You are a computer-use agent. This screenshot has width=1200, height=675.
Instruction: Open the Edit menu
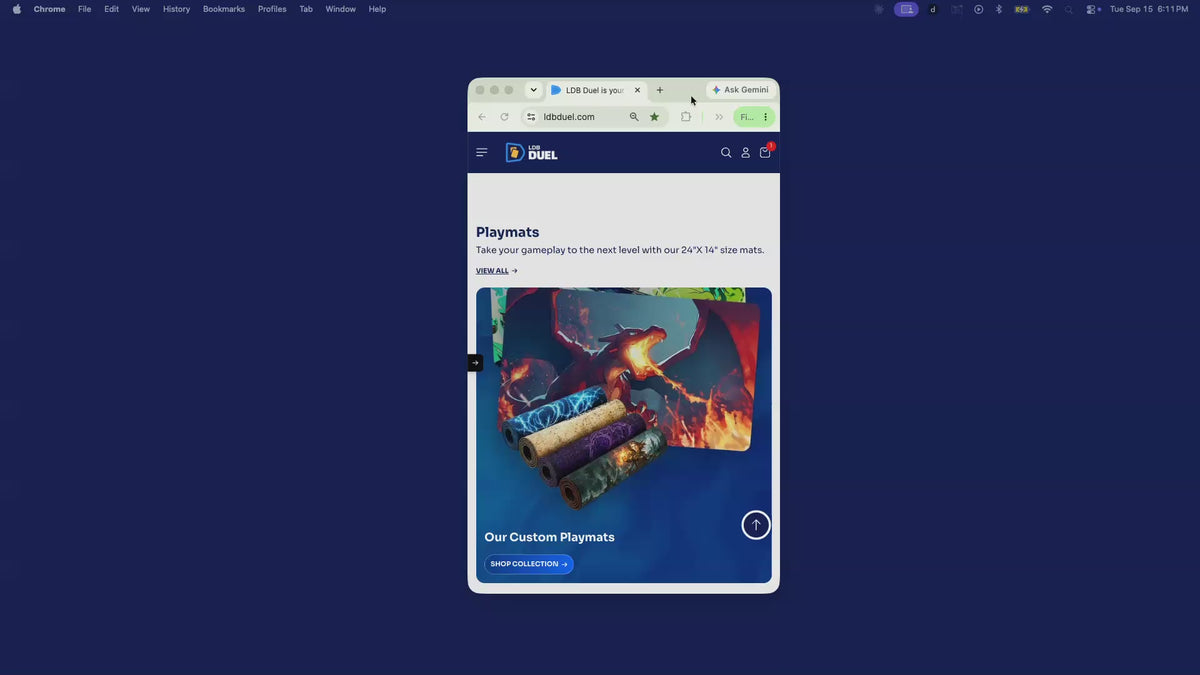(111, 9)
